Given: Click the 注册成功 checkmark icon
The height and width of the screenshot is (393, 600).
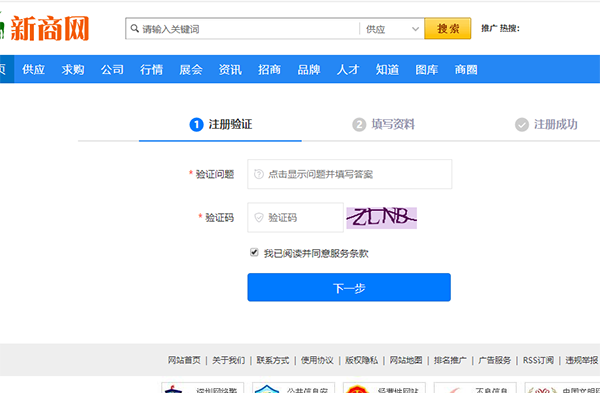Looking at the screenshot, I should (x=522, y=124).
